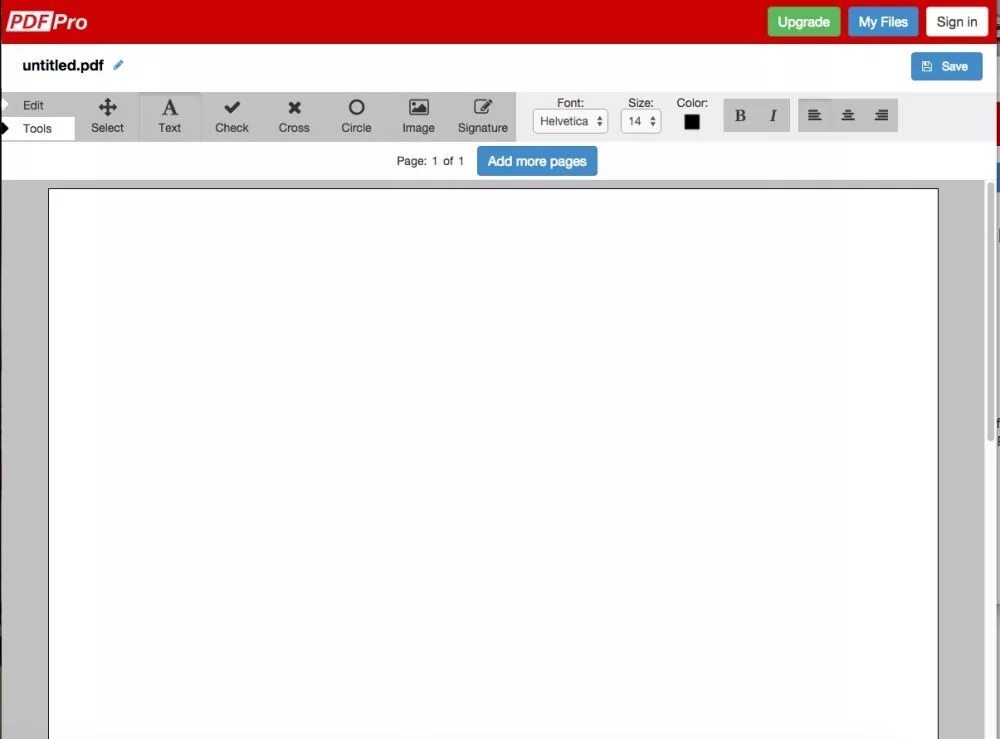Enable center text alignment
Image resolution: width=1000 pixels, height=739 pixels.
[x=847, y=114]
